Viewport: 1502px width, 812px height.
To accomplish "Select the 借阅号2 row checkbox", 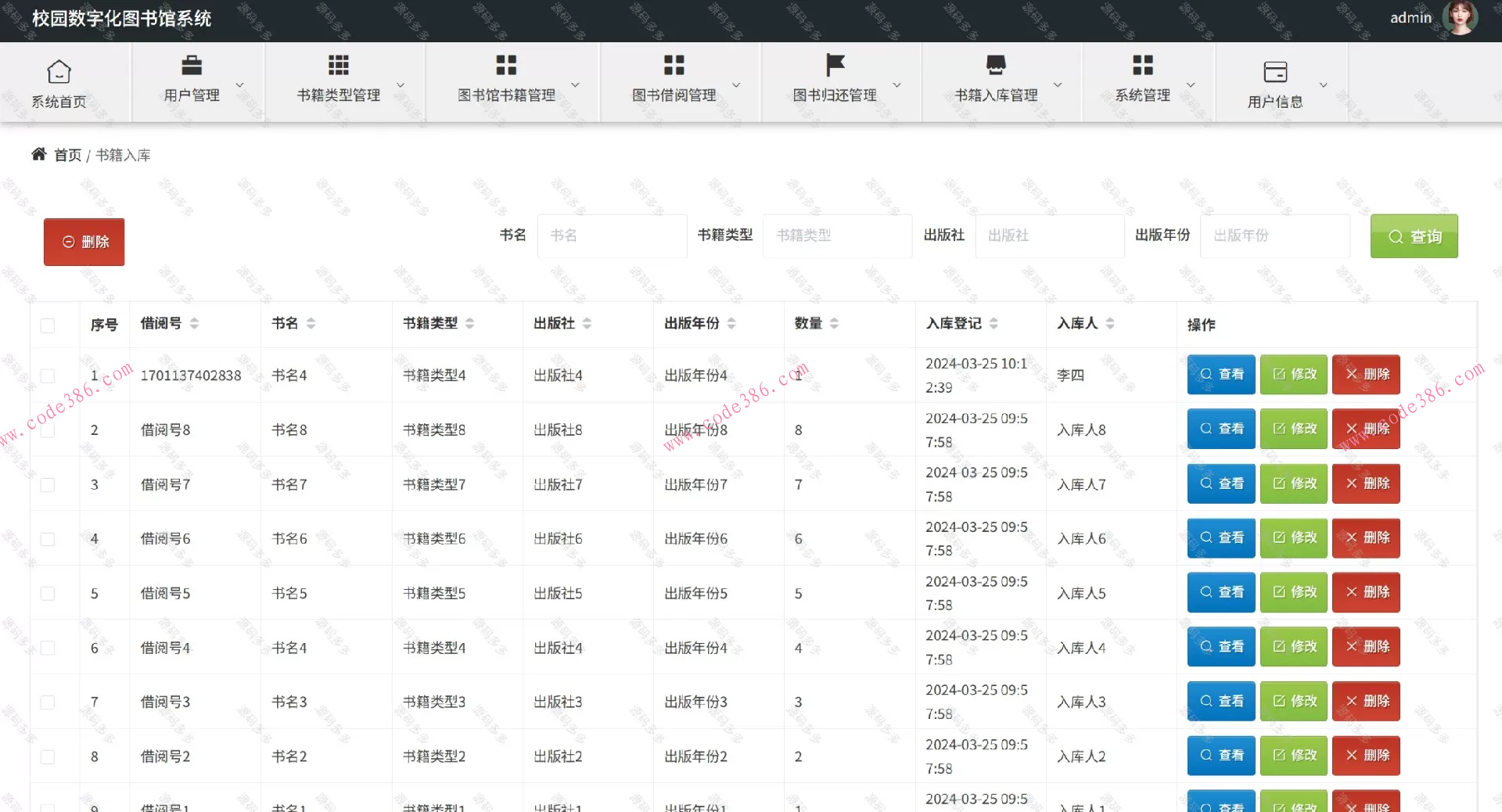I will (x=48, y=756).
